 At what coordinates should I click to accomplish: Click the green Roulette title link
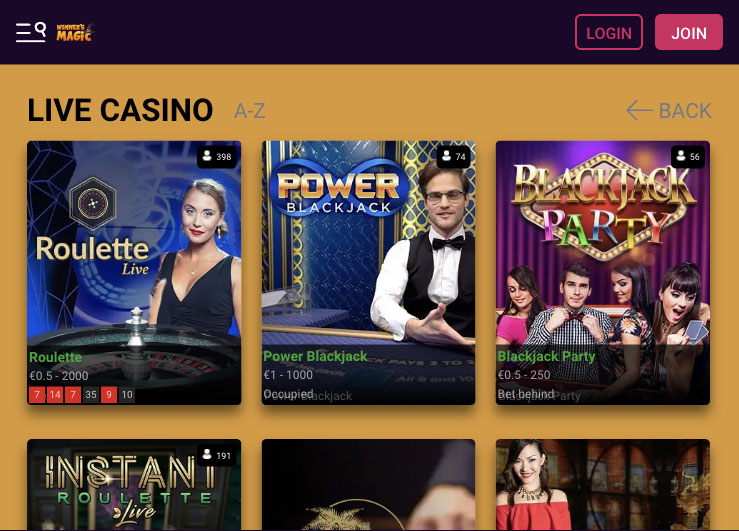click(56, 357)
